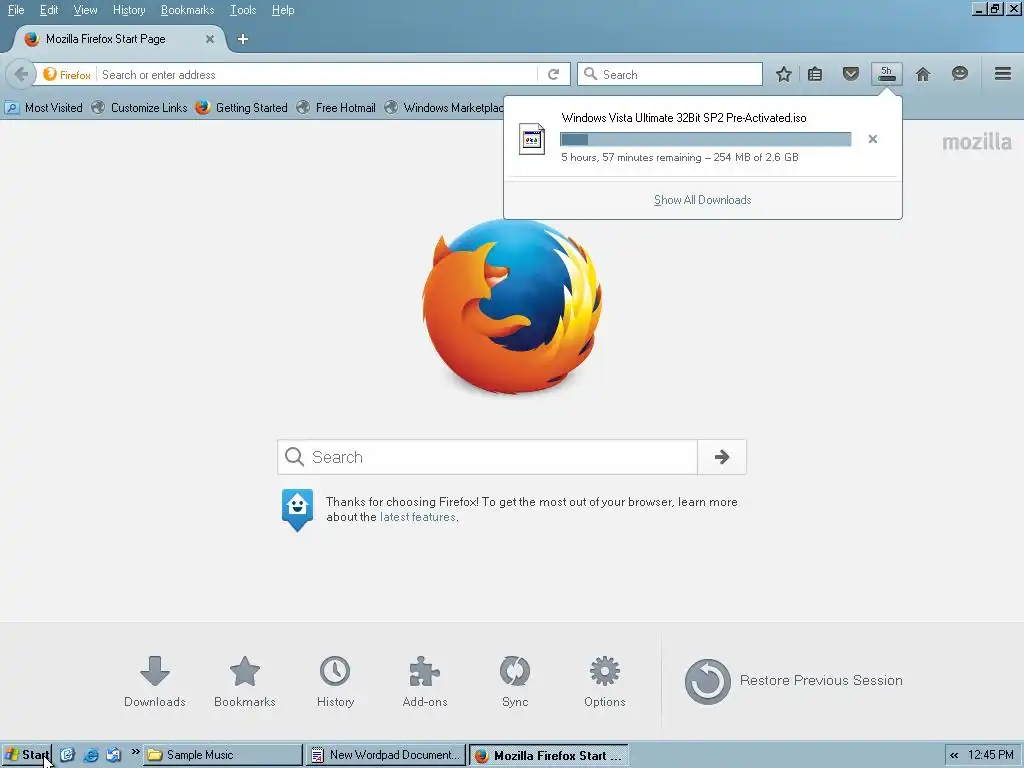1024x768 pixels.
Task: Open Sync from start page shortcuts
Action: click(x=515, y=682)
